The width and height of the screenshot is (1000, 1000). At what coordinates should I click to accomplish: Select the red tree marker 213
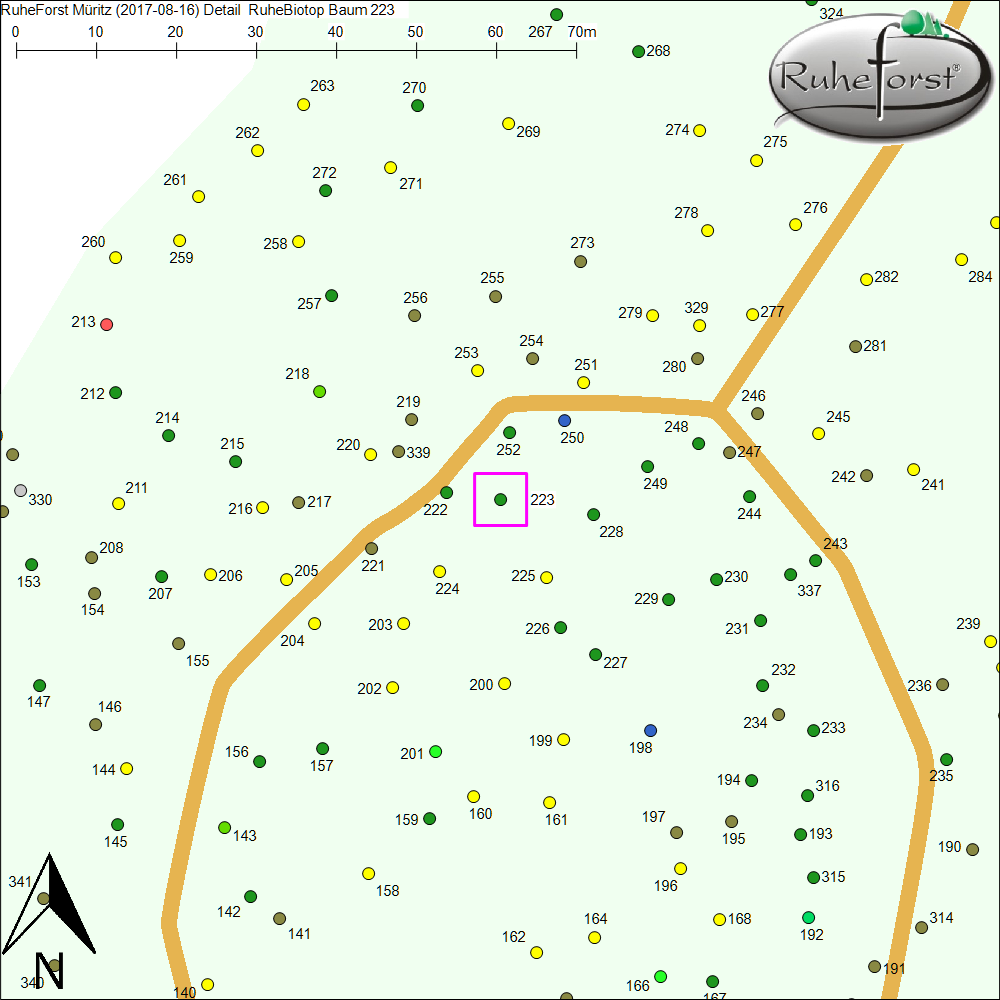(107, 324)
